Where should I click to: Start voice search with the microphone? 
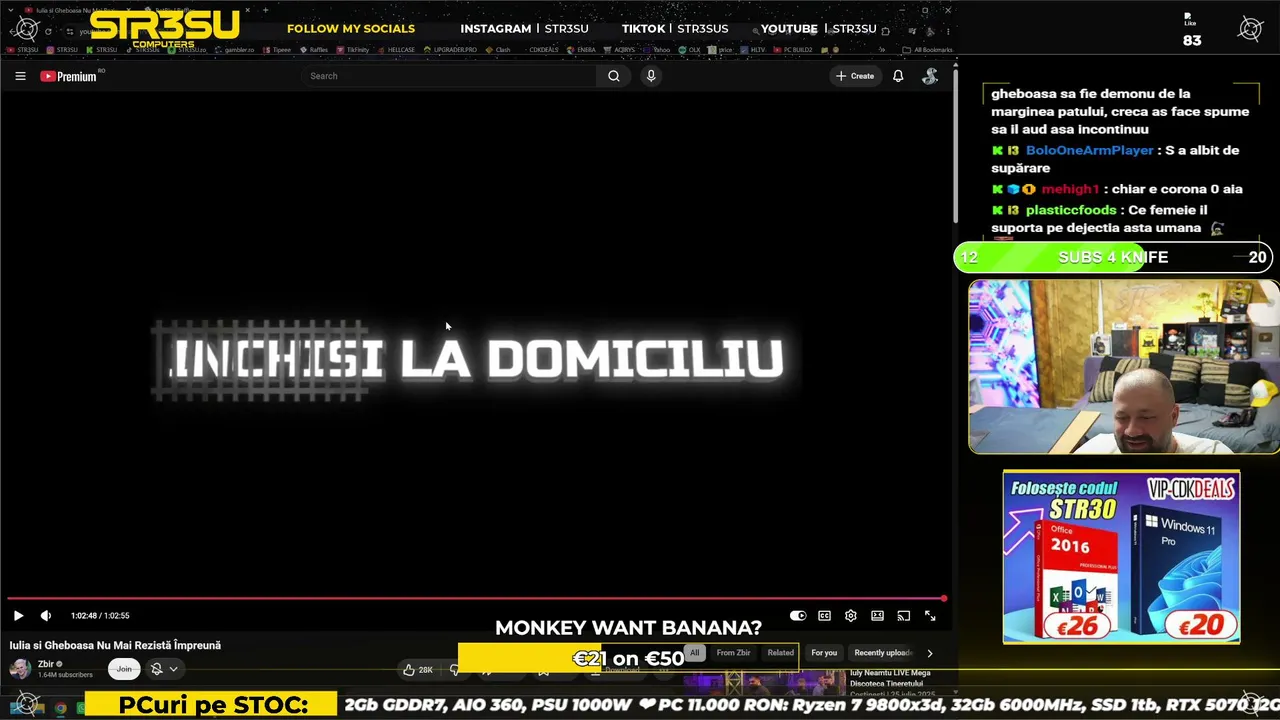(x=651, y=76)
